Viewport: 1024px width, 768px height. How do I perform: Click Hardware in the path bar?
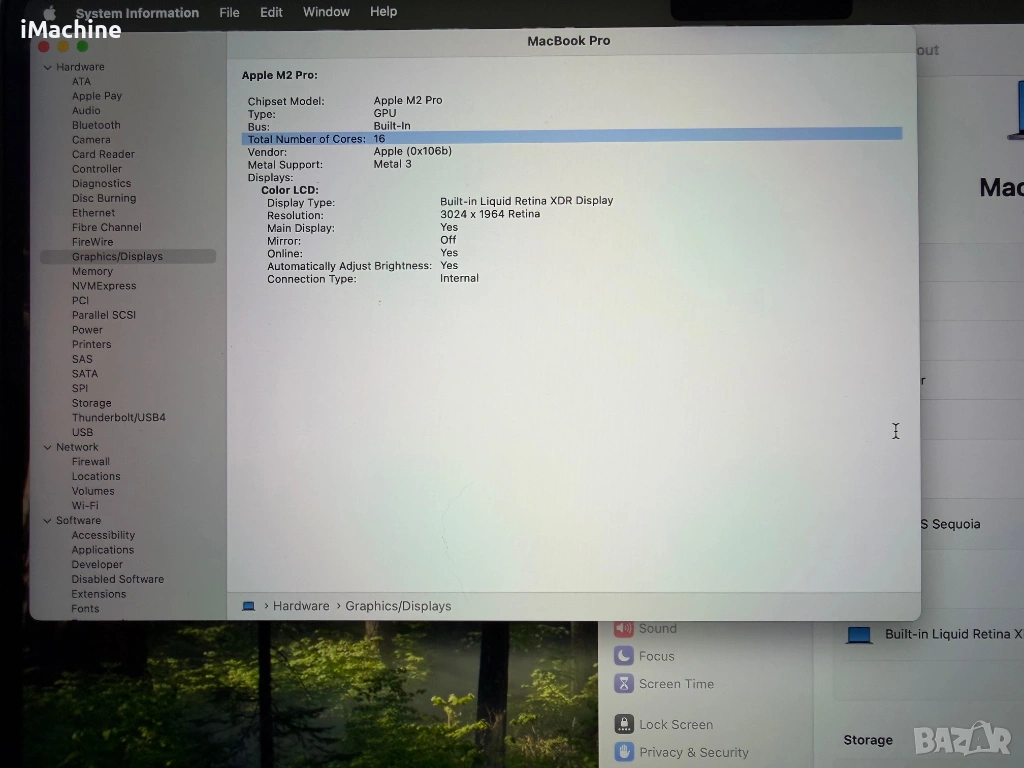[301, 606]
